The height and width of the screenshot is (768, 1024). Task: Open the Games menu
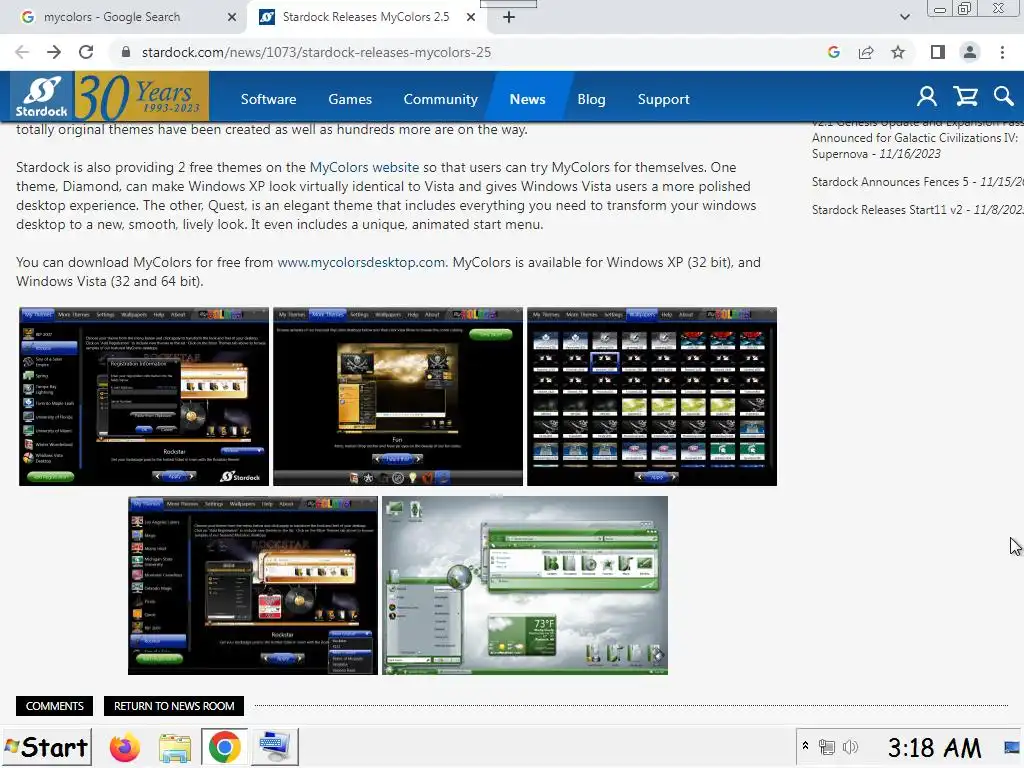point(350,99)
